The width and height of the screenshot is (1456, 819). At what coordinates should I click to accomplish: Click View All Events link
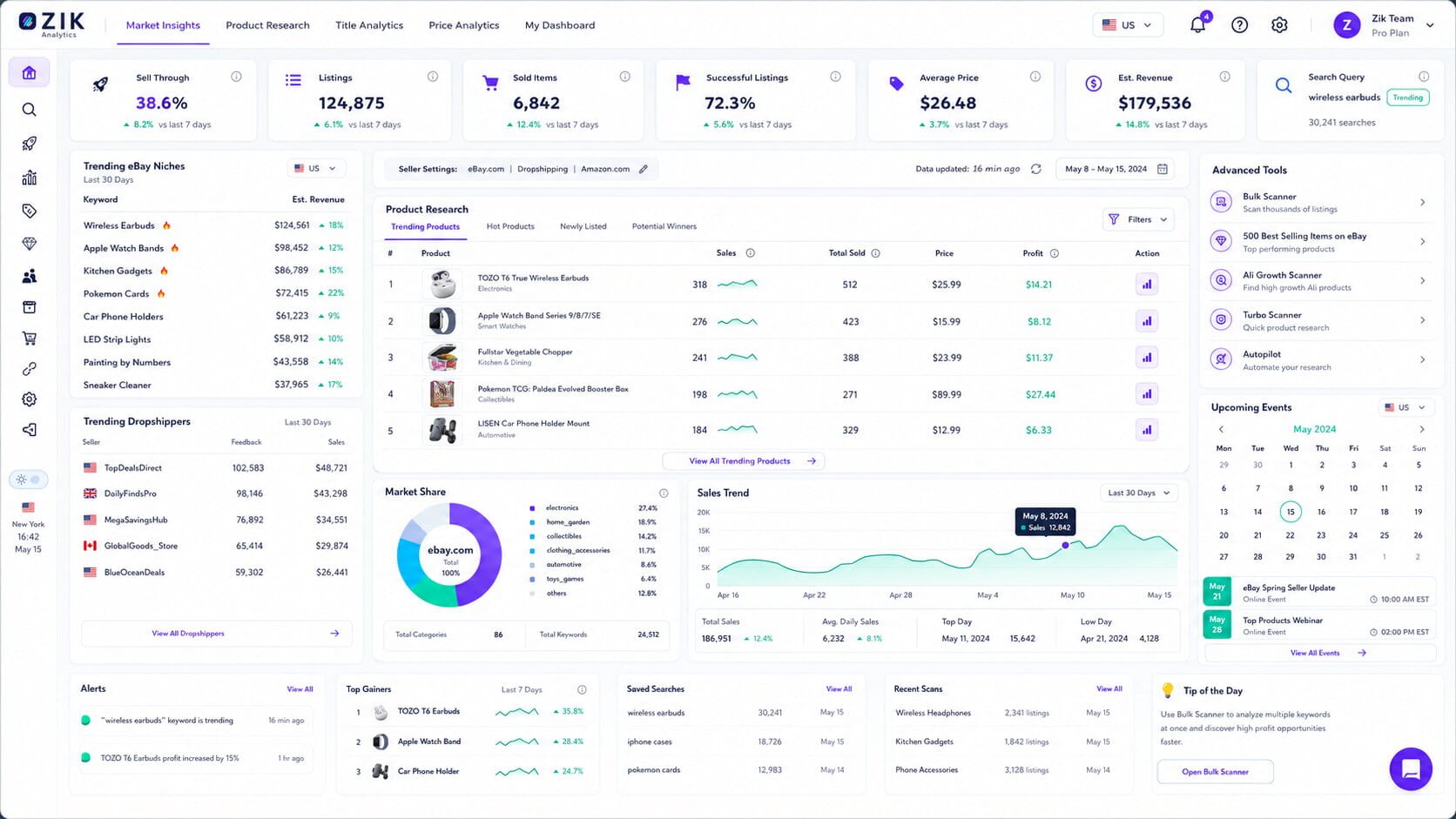tap(1320, 653)
